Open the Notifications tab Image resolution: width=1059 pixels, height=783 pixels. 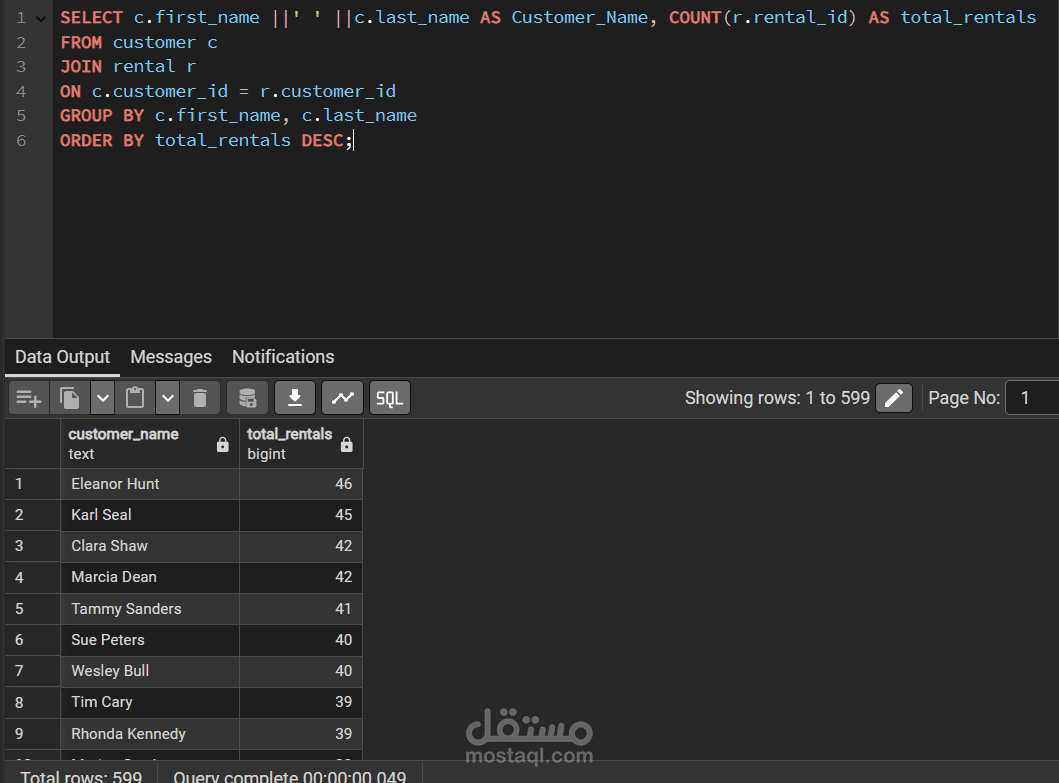282,357
